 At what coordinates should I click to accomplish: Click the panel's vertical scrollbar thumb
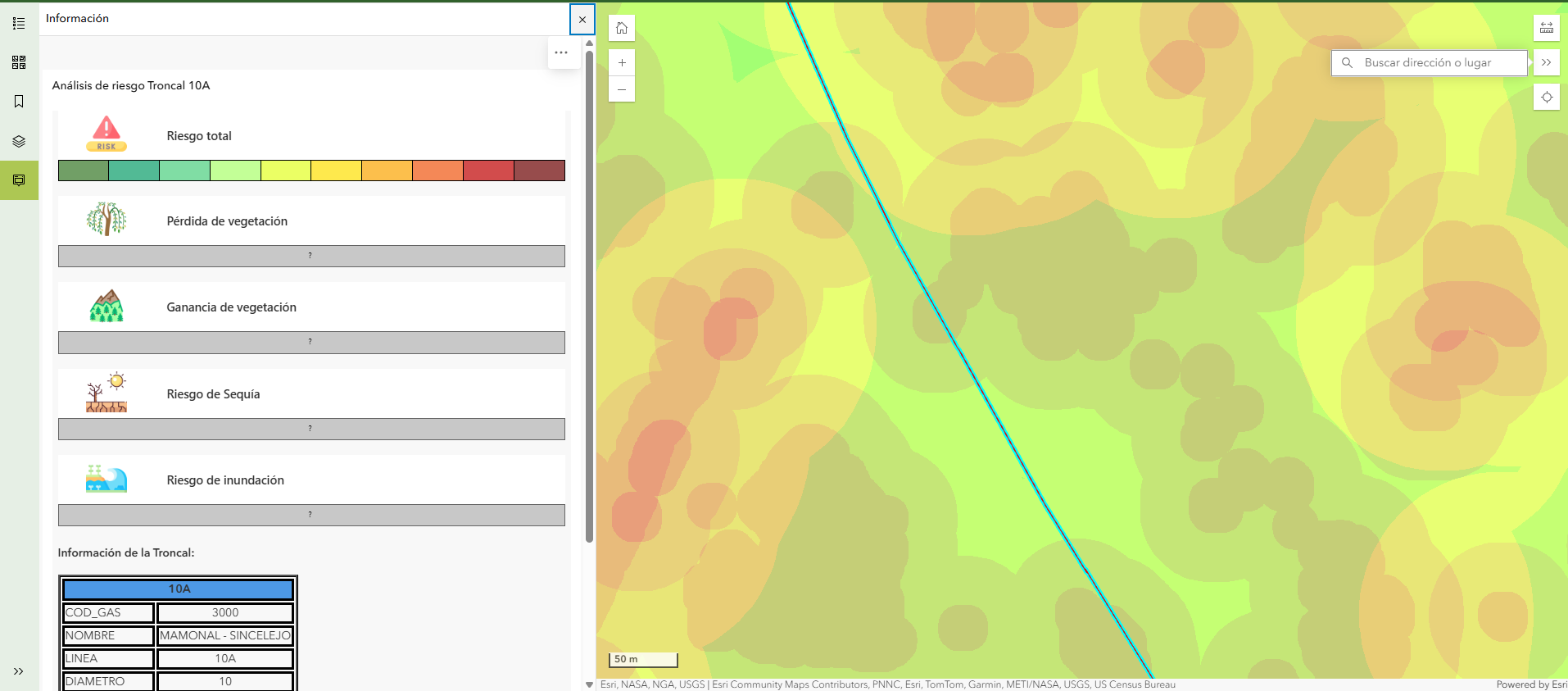(589, 295)
